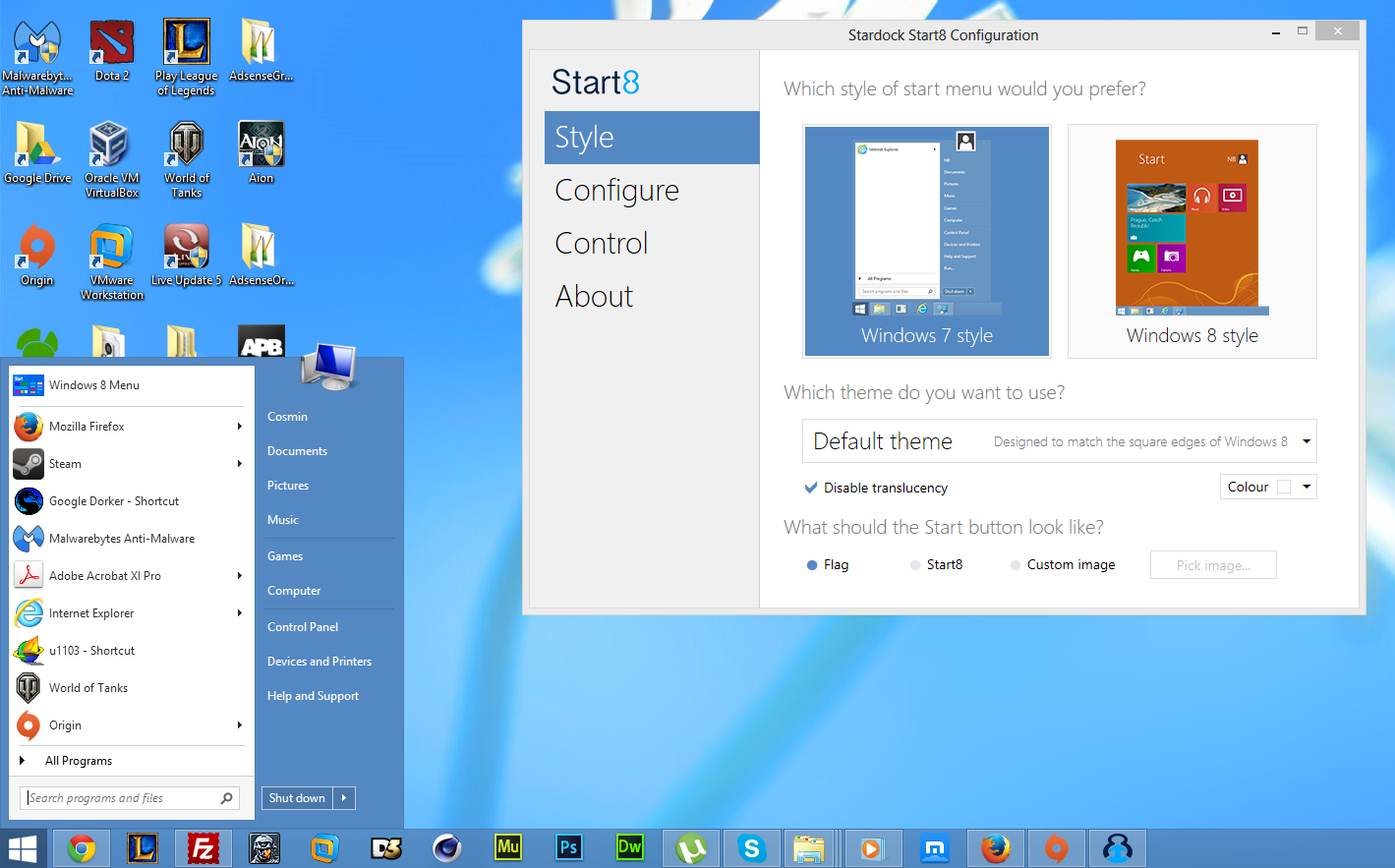Choose the Windows 8 style thumbnail
1395x868 pixels.
pyautogui.click(x=1192, y=241)
